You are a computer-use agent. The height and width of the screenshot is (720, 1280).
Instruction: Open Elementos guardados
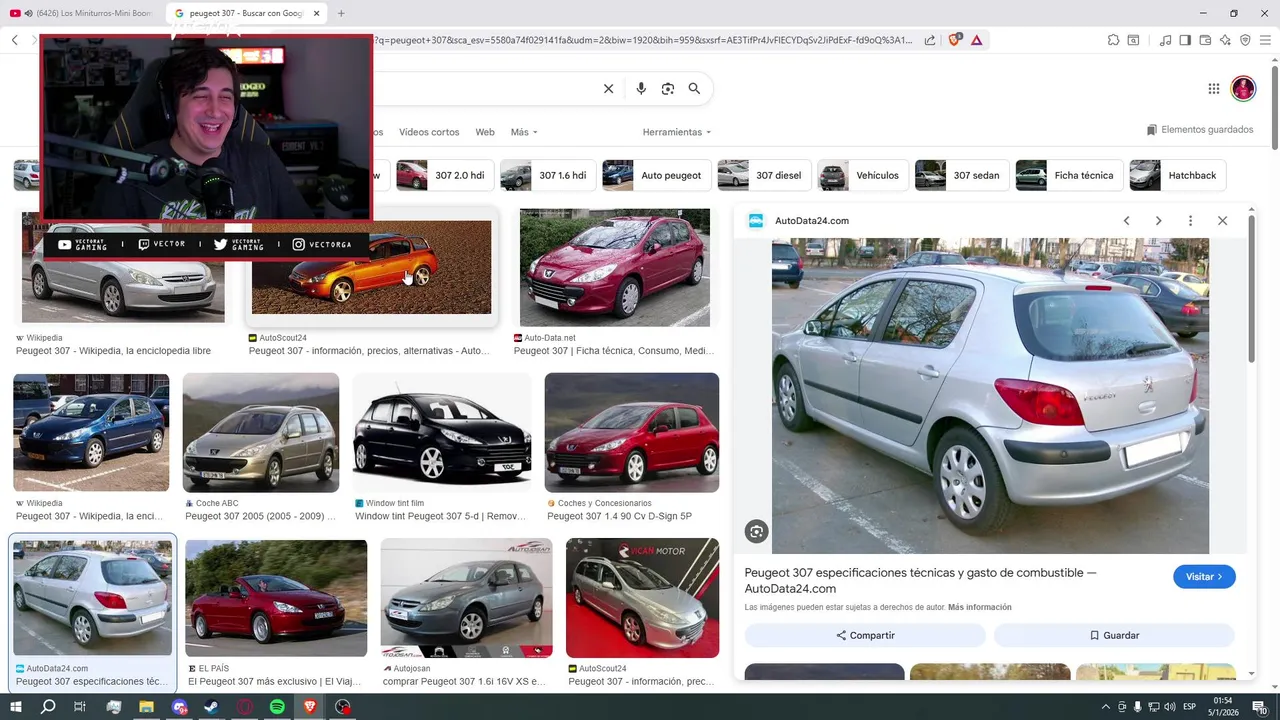point(1200,130)
